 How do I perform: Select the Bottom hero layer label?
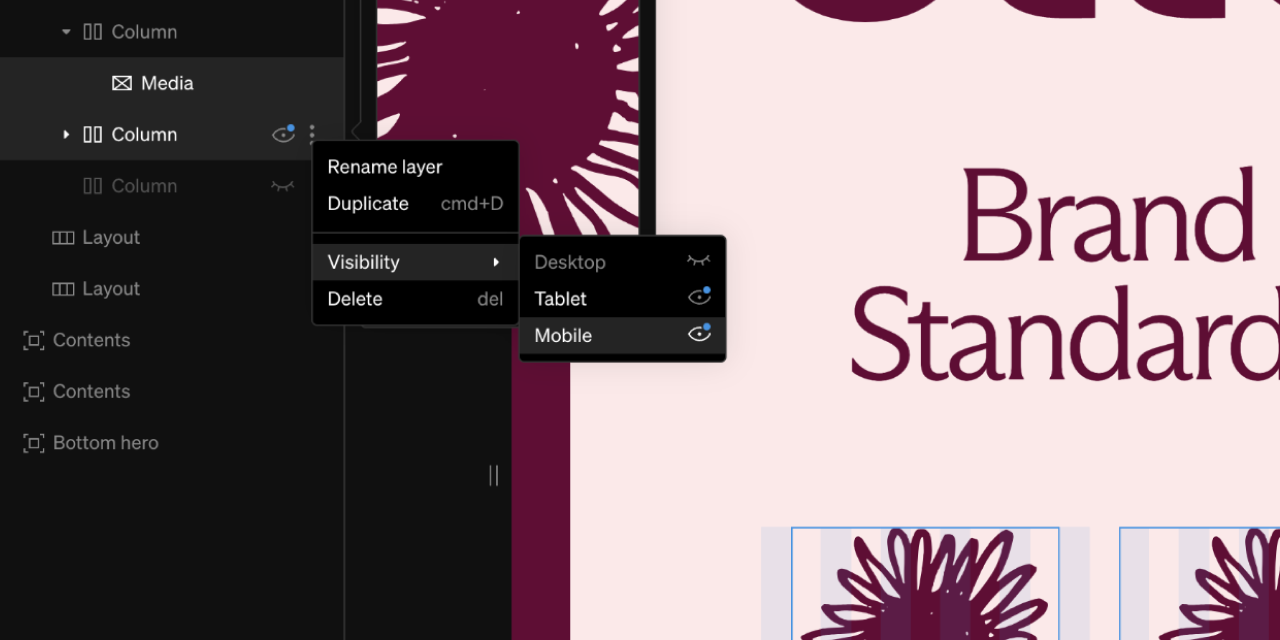click(x=105, y=443)
